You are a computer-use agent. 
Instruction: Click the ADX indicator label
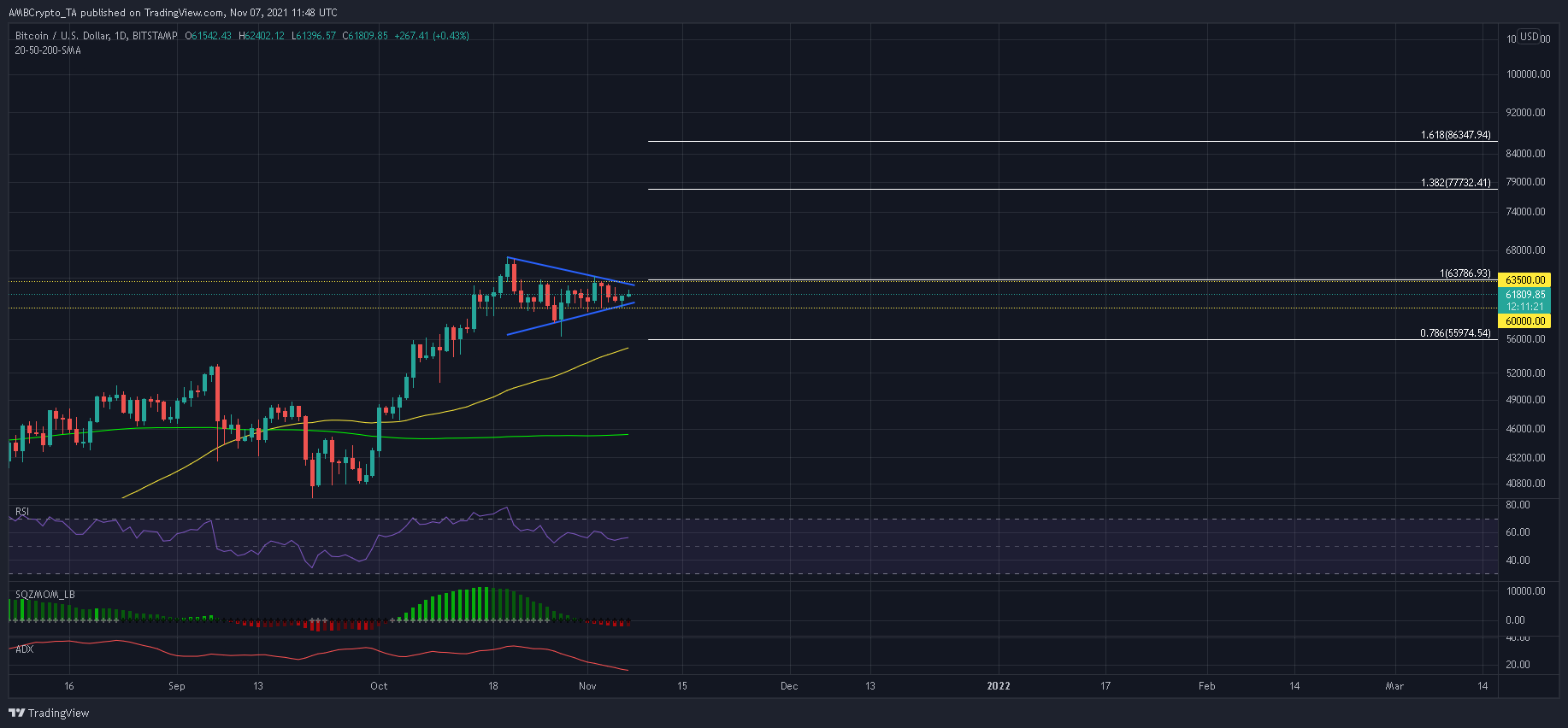tap(24, 649)
